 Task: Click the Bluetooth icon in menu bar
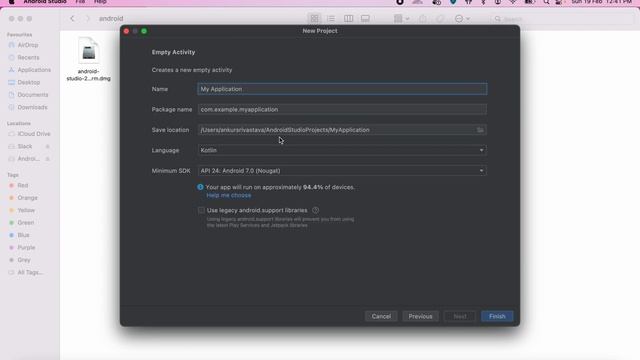click(483, 2)
